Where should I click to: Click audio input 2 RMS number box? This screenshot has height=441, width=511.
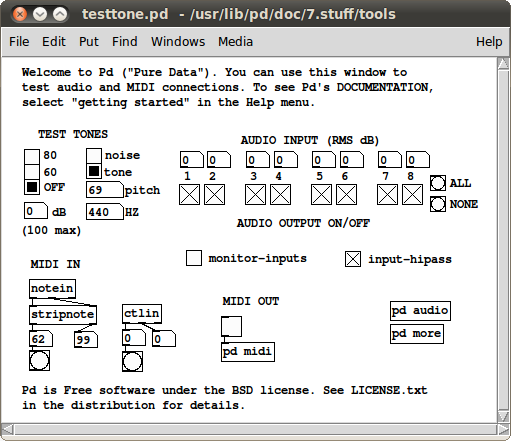[x=219, y=160]
